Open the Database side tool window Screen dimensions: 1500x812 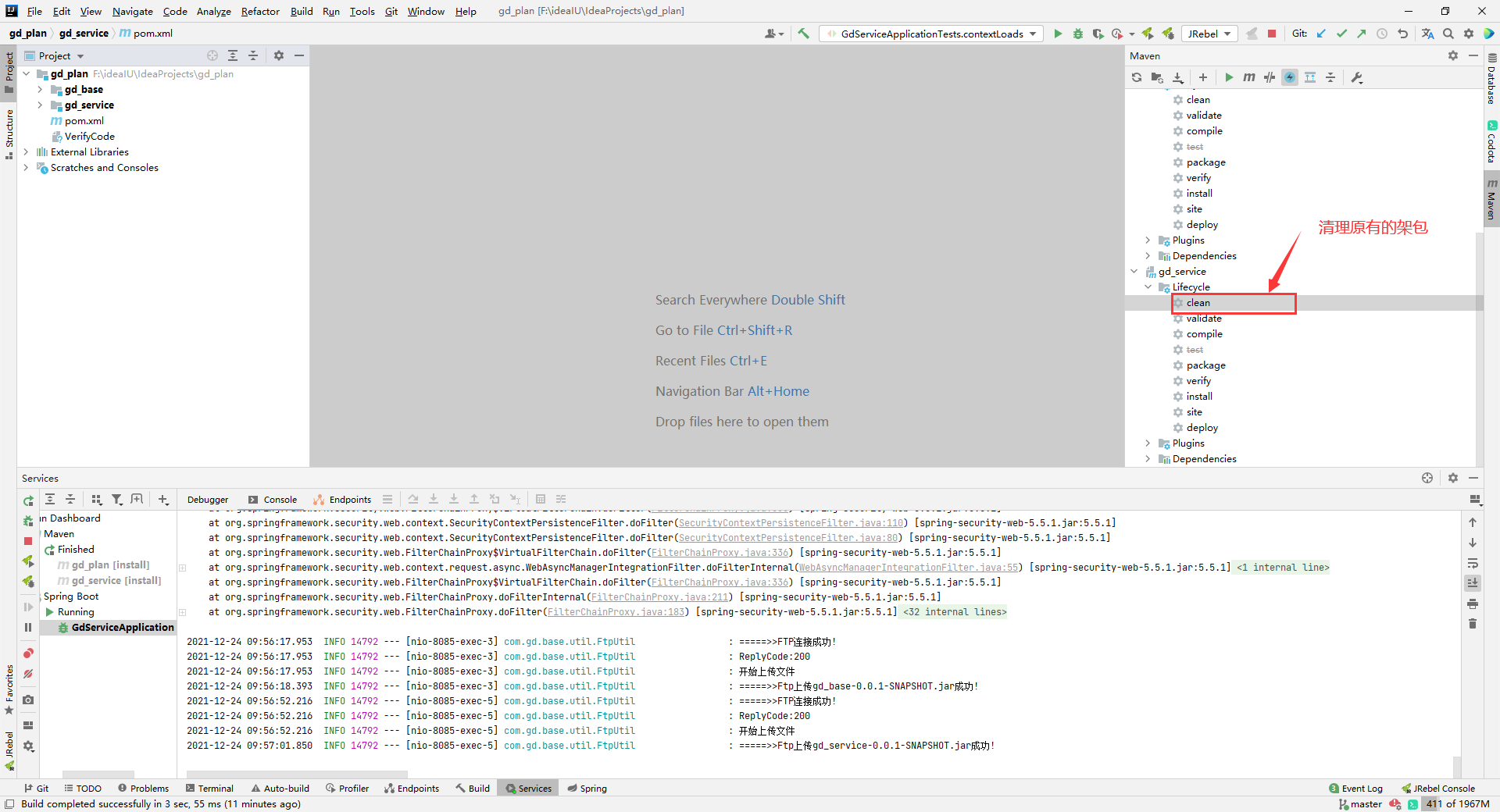tap(1491, 78)
